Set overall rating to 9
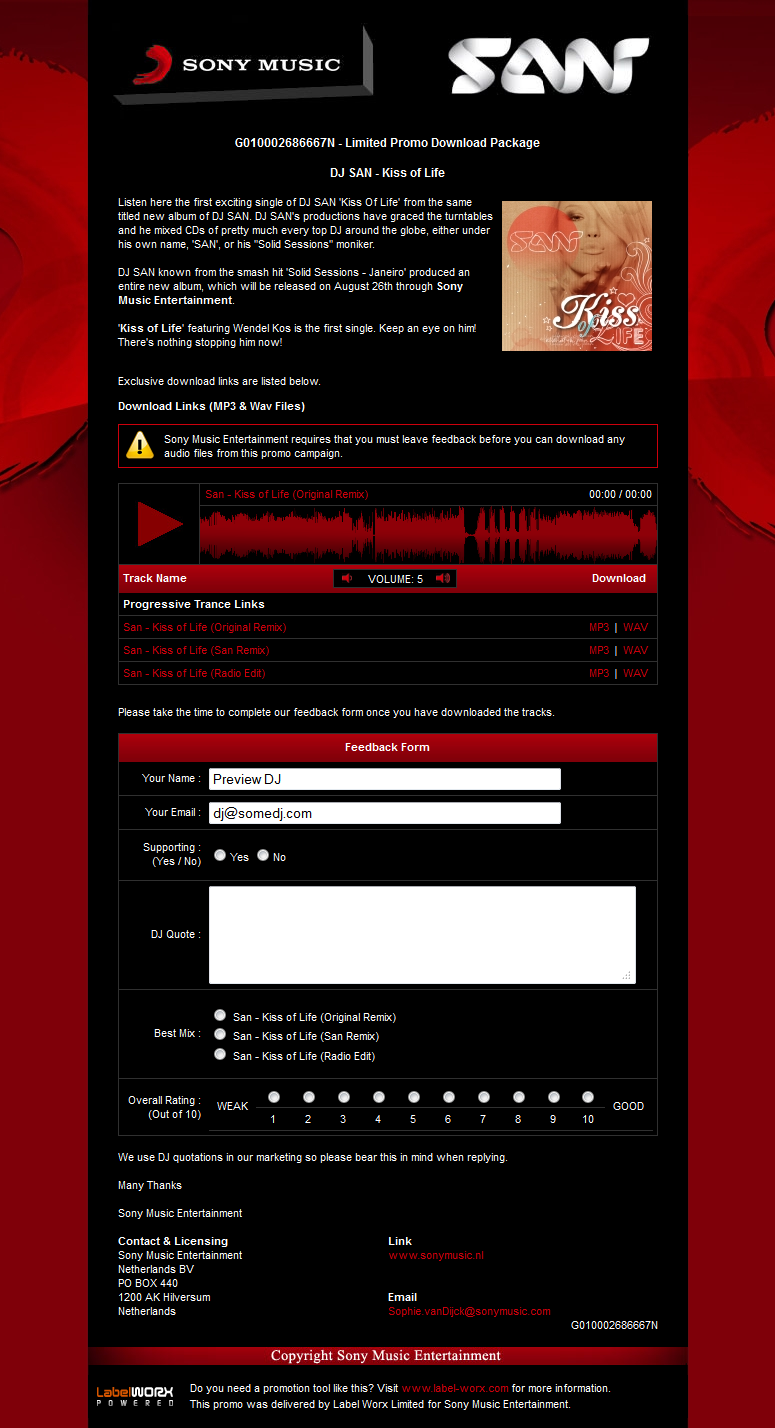This screenshot has width=775, height=1428. click(553, 1097)
